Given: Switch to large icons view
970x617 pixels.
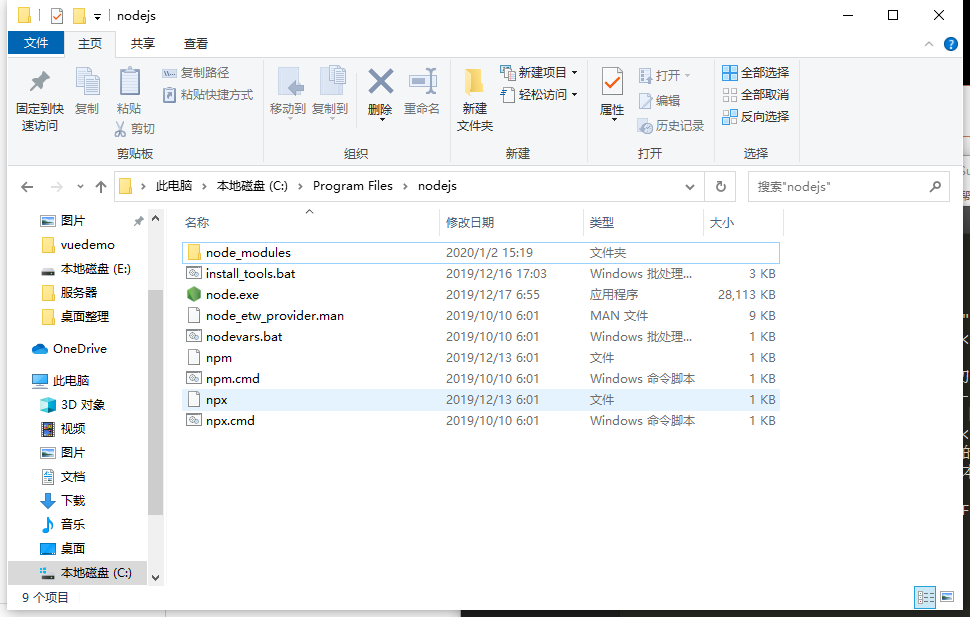Looking at the screenshot, I should point(947,597).
